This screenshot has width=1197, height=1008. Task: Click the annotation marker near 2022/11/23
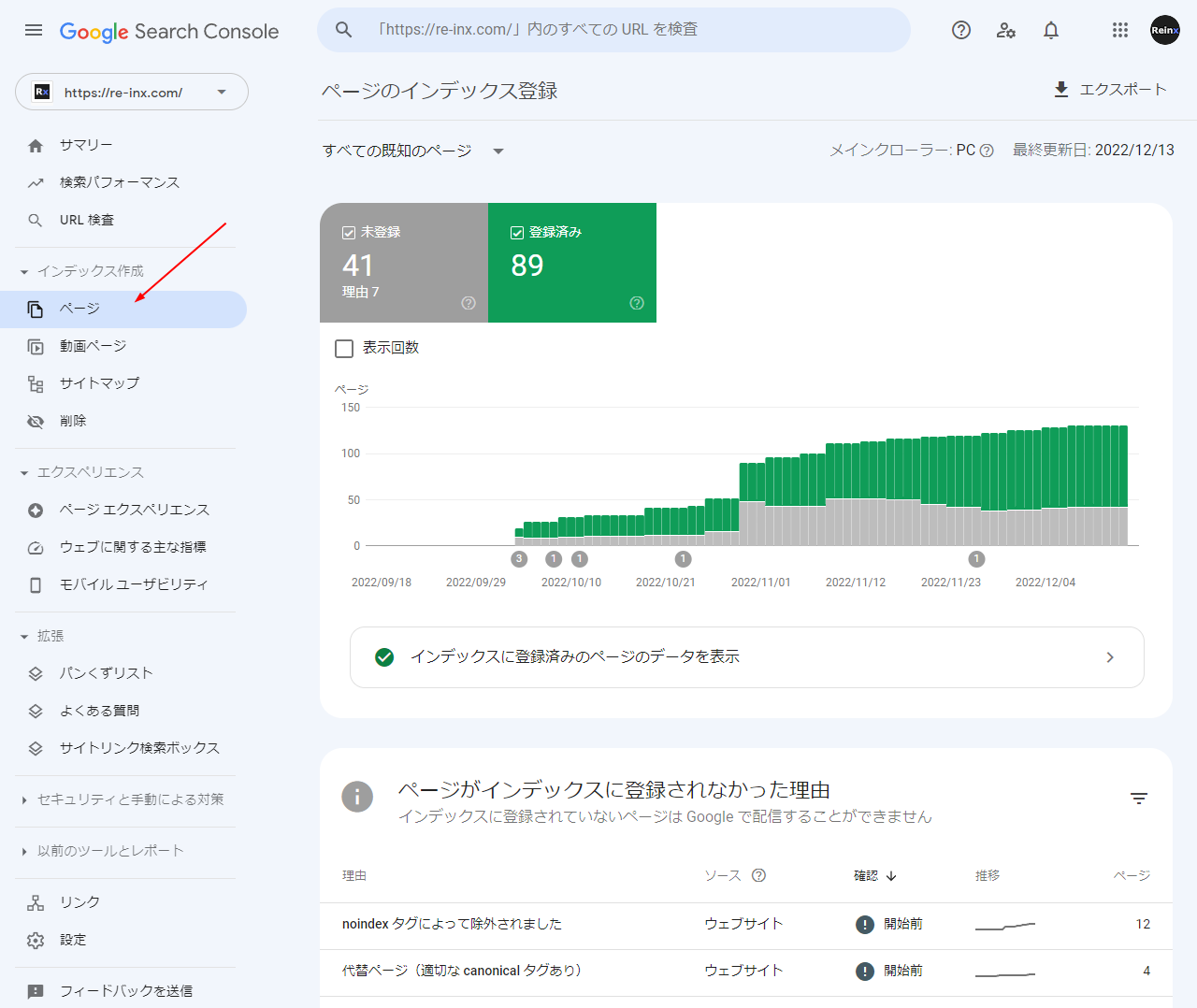[x=976, y=559]
